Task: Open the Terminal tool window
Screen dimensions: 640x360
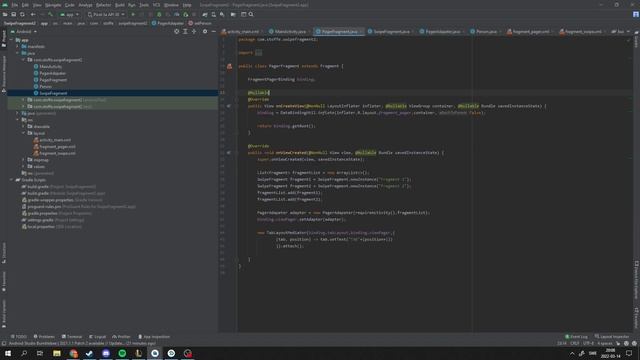Action: click(72, 337)
